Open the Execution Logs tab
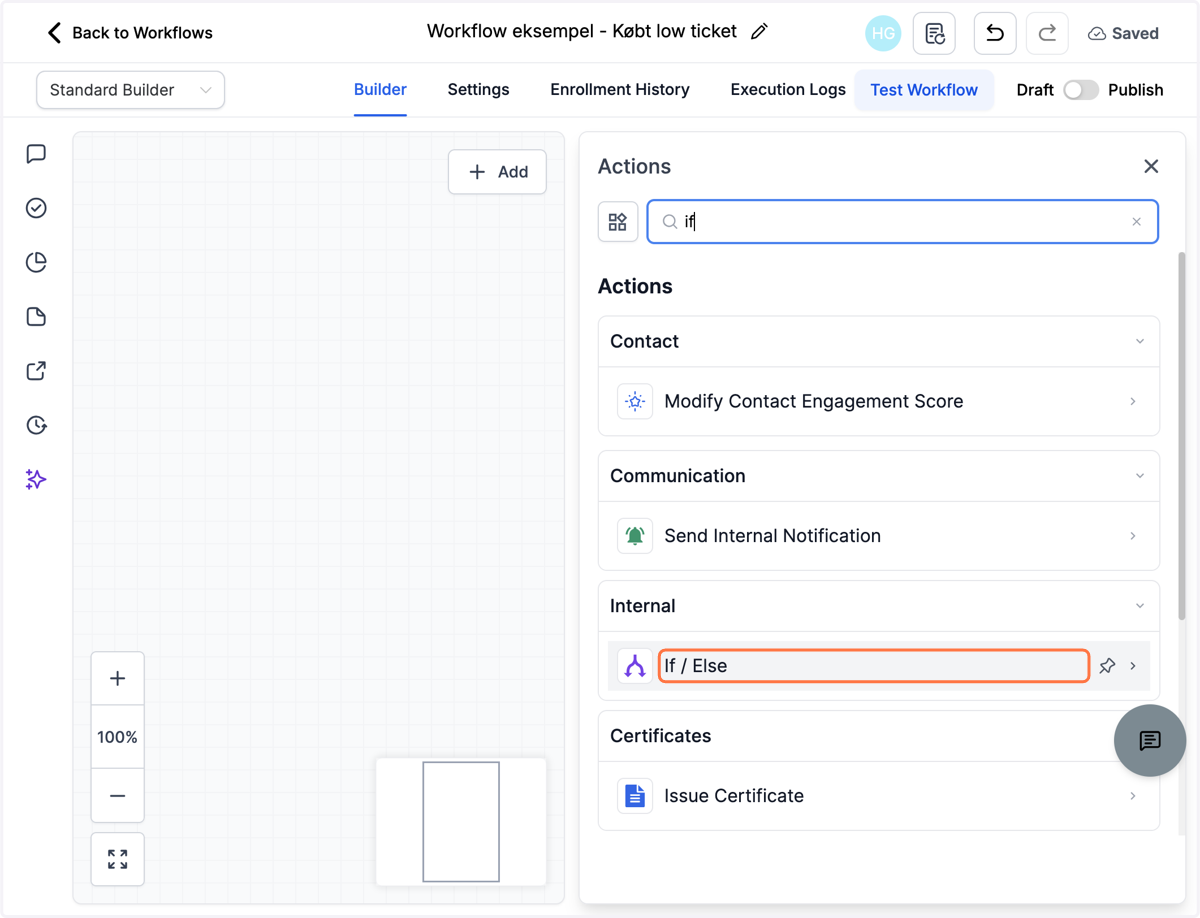The height and width of the screenshot is (918, 1200). pyautogui.click(x=788, y=90)
